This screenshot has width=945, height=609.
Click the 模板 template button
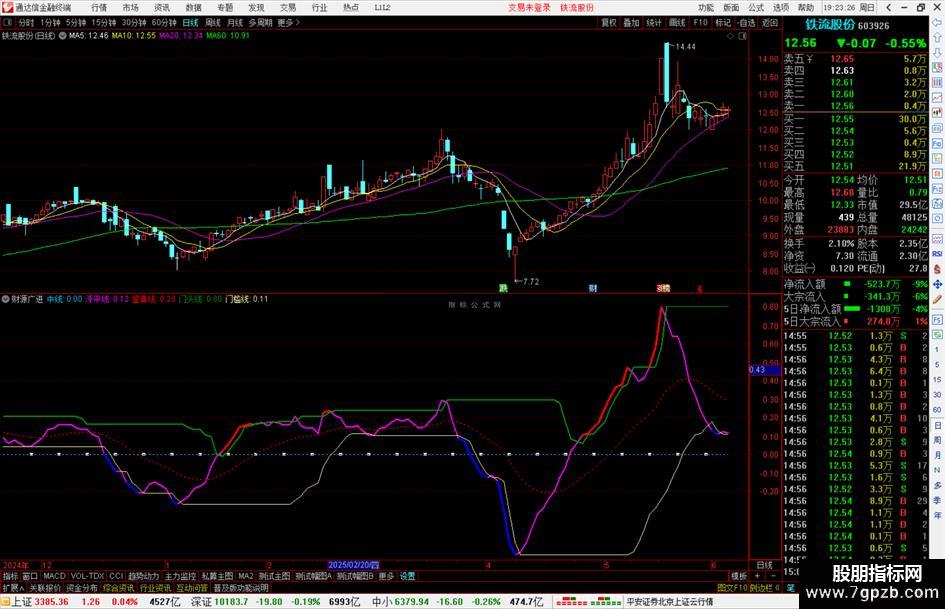click(x=738, y=576)
